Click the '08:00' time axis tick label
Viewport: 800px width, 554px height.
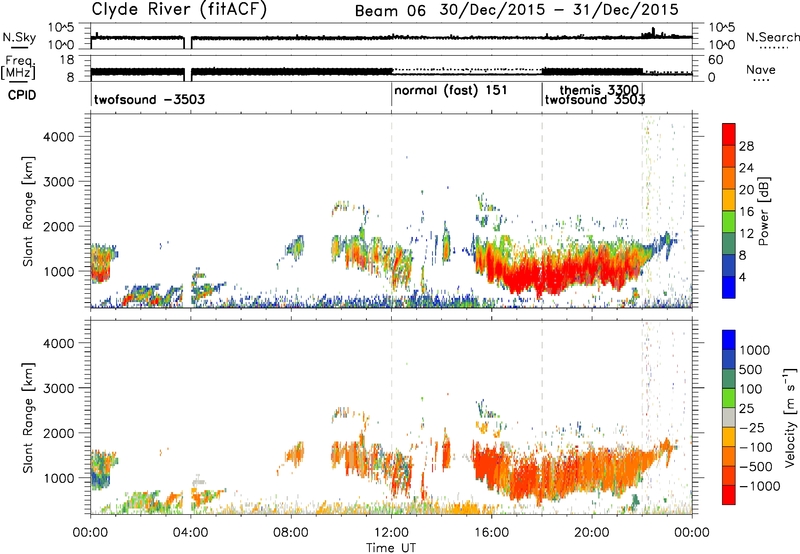pyautogui.click(x=290, y=533)
